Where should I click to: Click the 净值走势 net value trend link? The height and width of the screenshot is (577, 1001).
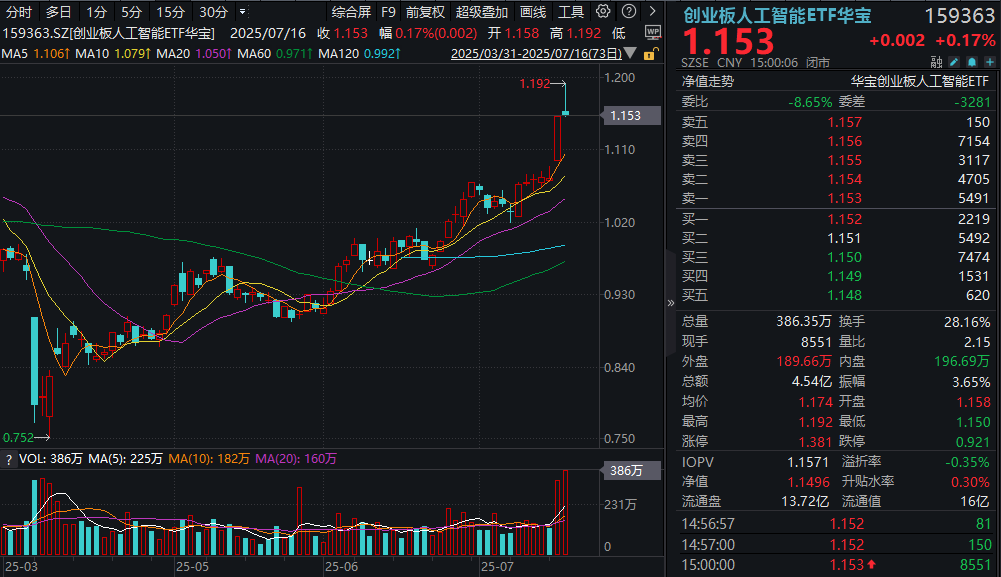point(708,81)
